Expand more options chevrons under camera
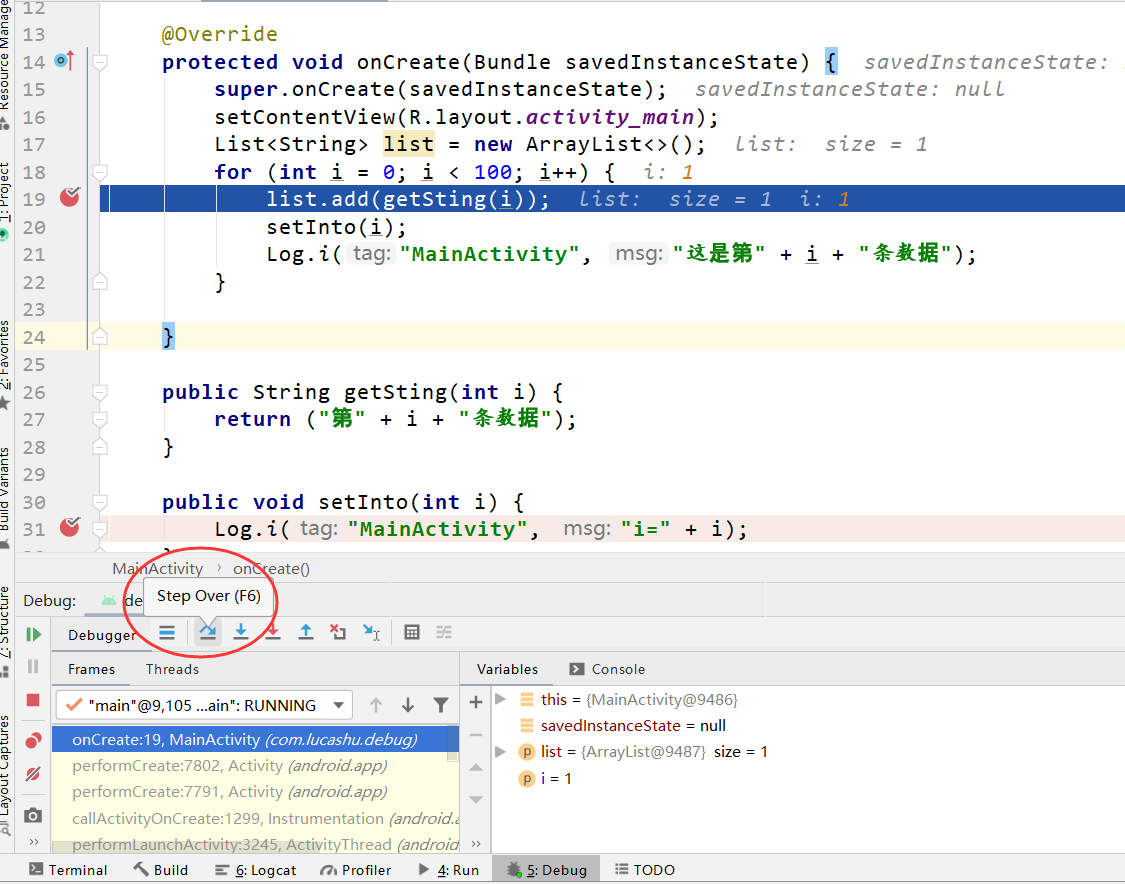The image size is (1125, 884). pos(33,842)
